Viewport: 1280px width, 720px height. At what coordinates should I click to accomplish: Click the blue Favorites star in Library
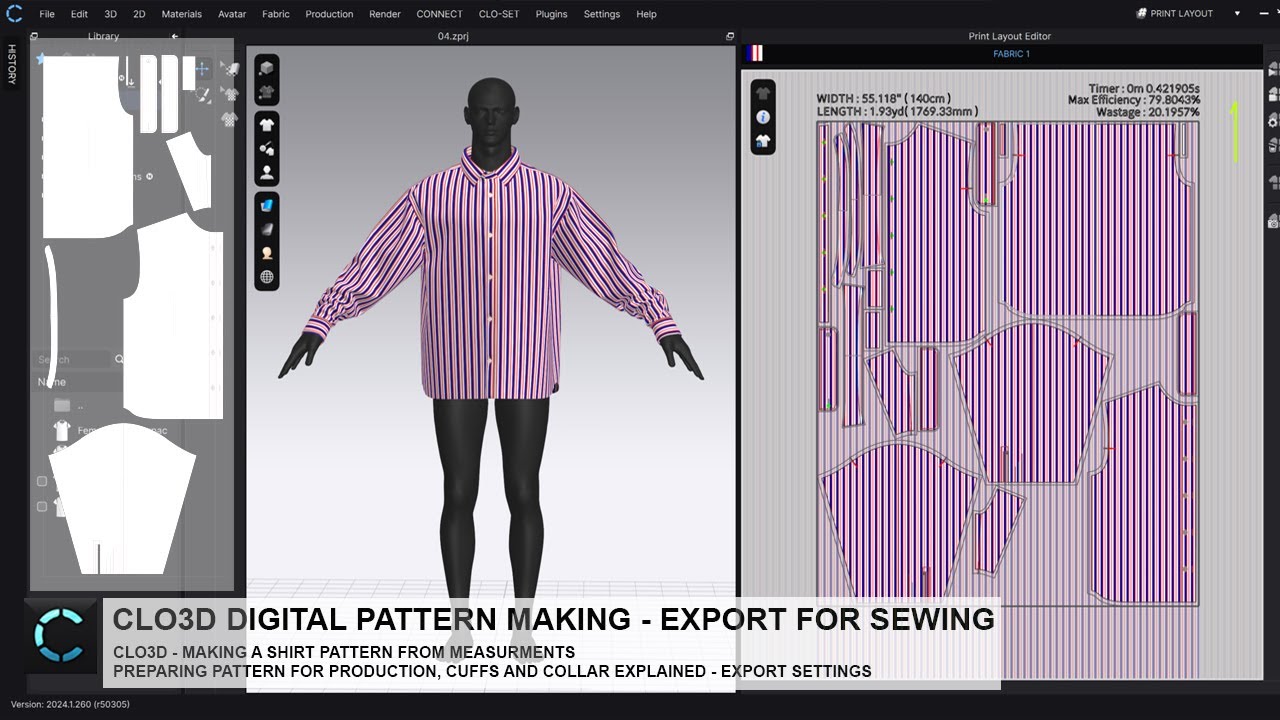pyautogui.click(x=41, y=60)
